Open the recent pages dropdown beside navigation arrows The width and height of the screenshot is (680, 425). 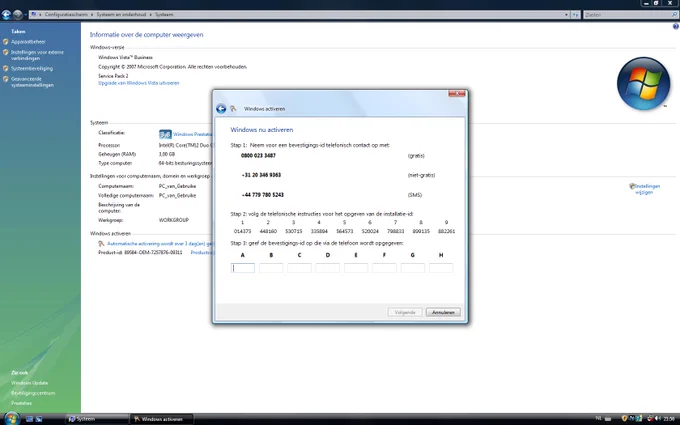click(26, 15)
